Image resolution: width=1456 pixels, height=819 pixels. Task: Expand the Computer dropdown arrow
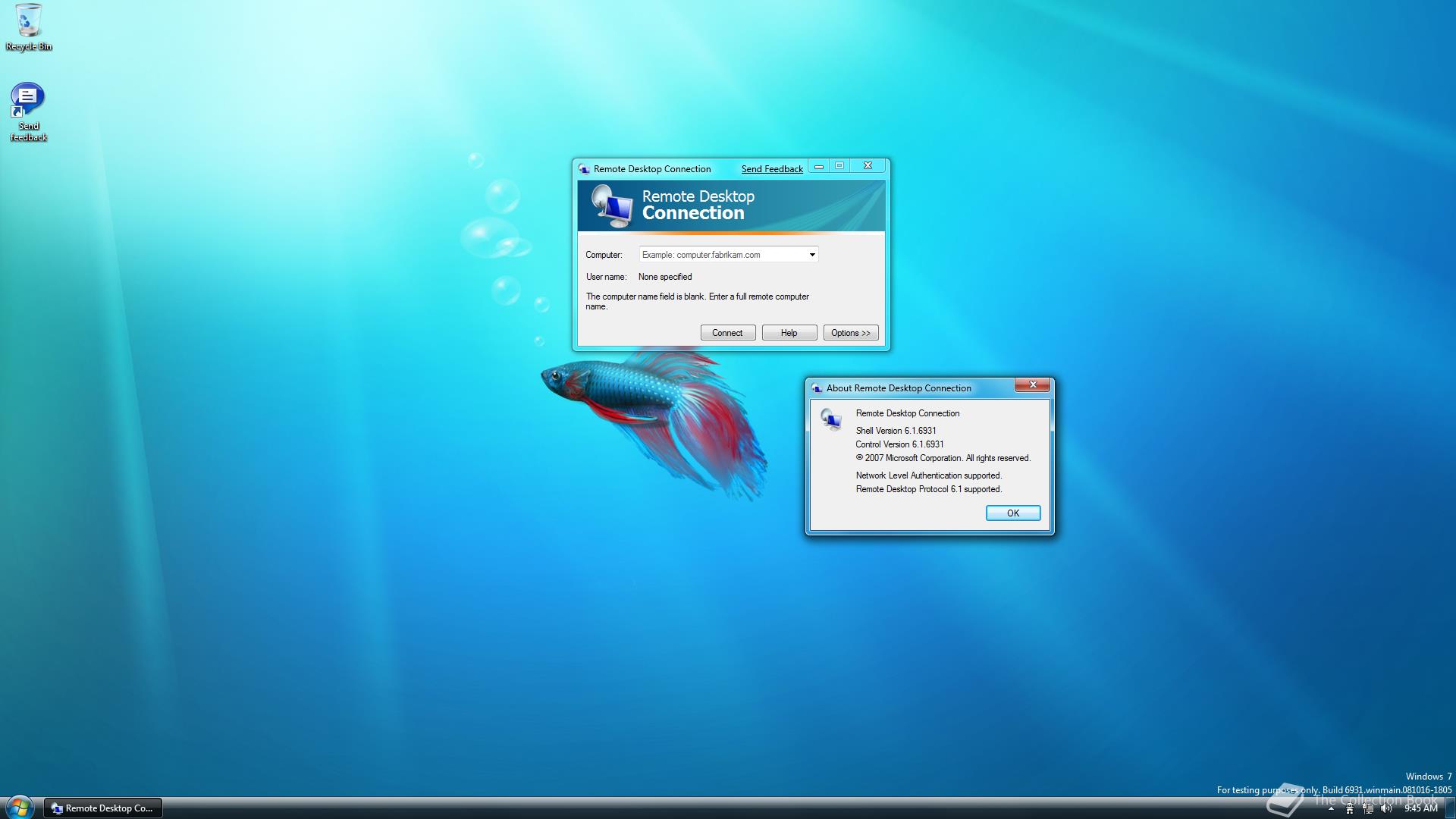(812, 255)
